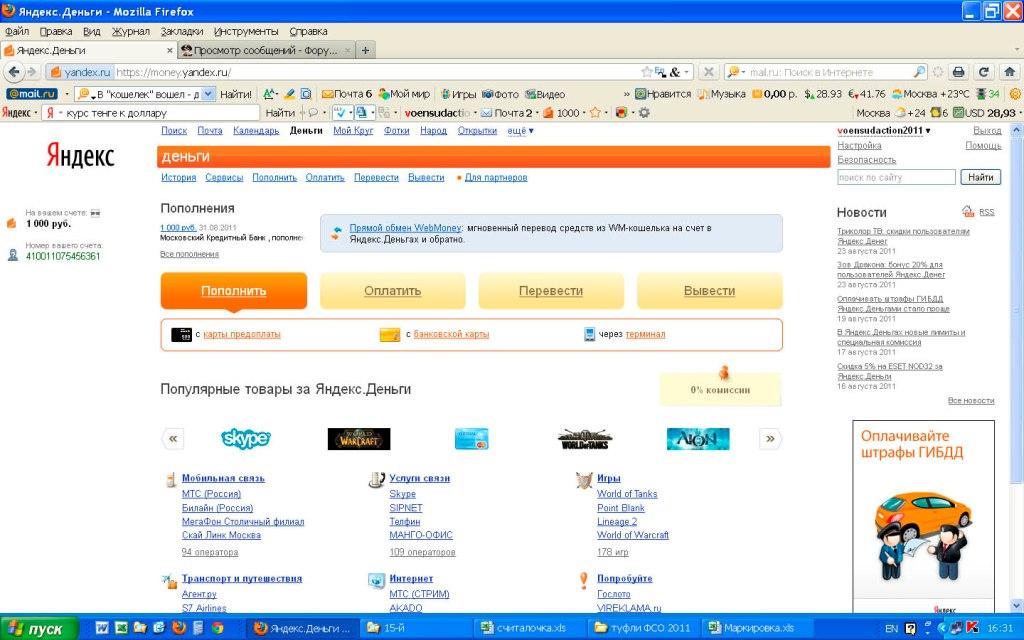Screen dimensions: 1024x640
Task: Click the print icon in navigation toolbar
Action: 958,72
